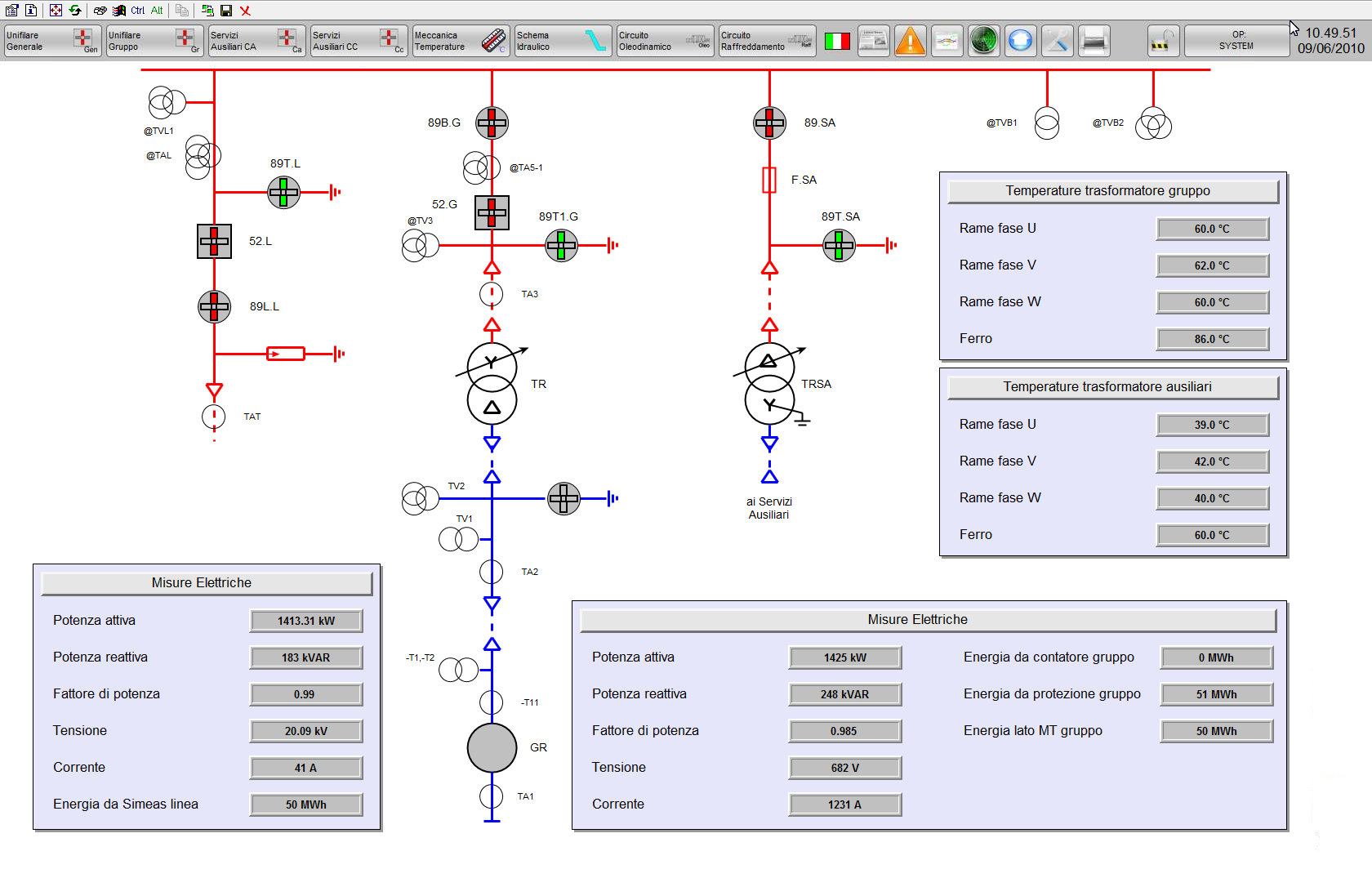Click the group Ferro 86.0 °C value
This screenshot has width=1372, height=878.
[x=1213, y=339]
